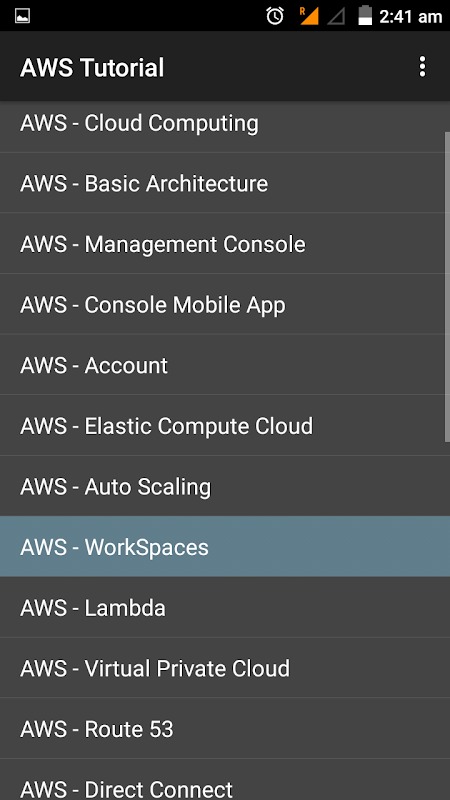Choose AWS - Auto Scaling from list
450x800 pixels.
pos(225,486)
